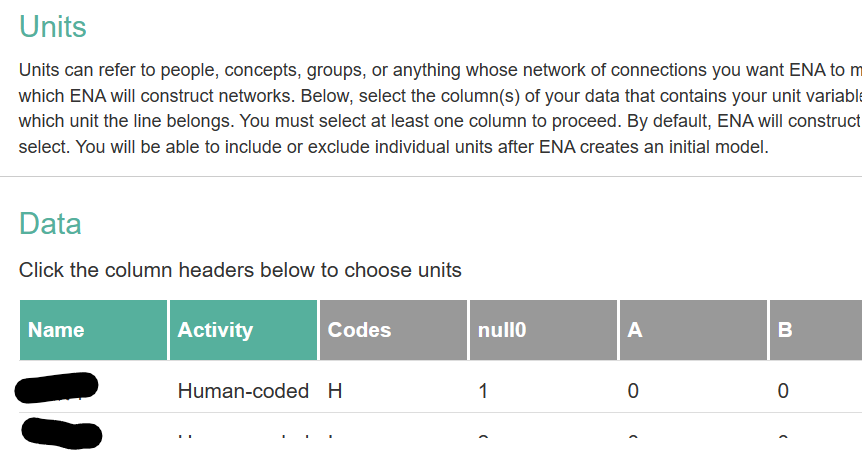Select the Codes column header
The width and height of the screenshot is (862, 451).
tap(393, 330)
